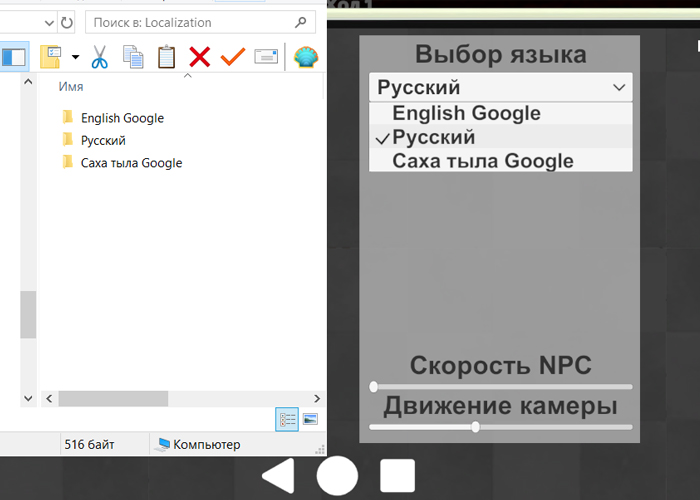Open the folder options dropdown arrow
This screenshot has height=500, width=700.
[x=75, y=57]
